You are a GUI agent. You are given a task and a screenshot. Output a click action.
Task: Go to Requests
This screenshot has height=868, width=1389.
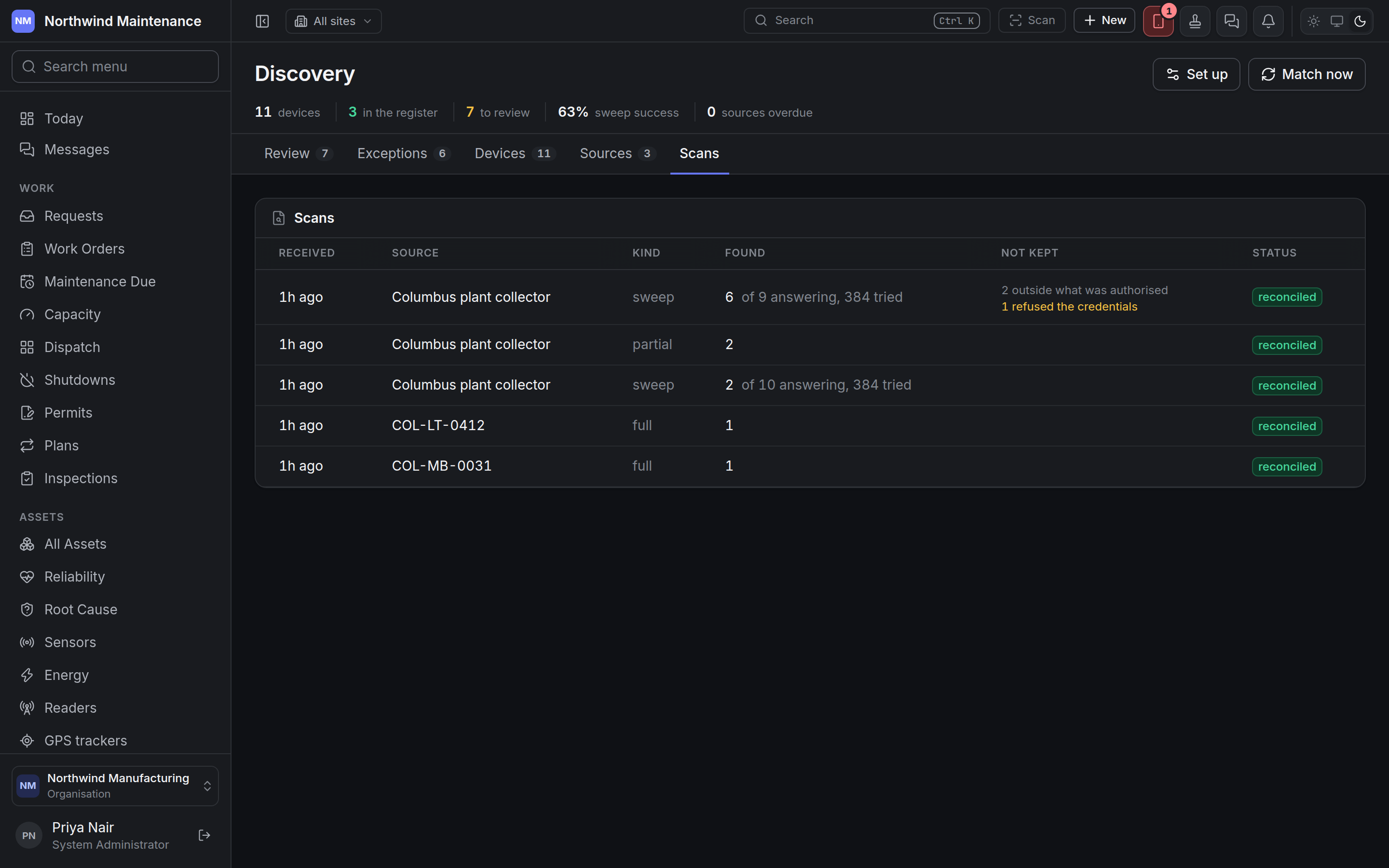115,216
